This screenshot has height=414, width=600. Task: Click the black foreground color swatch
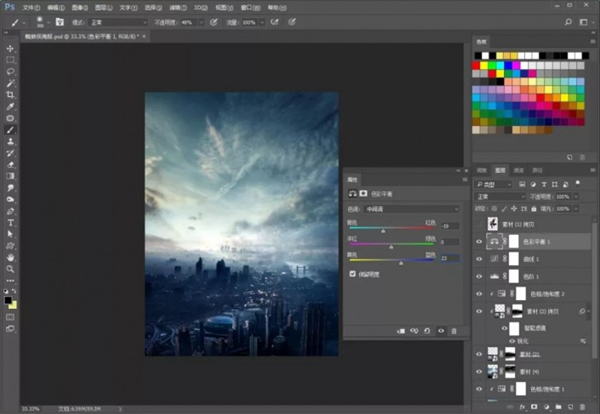click(9, 298)
